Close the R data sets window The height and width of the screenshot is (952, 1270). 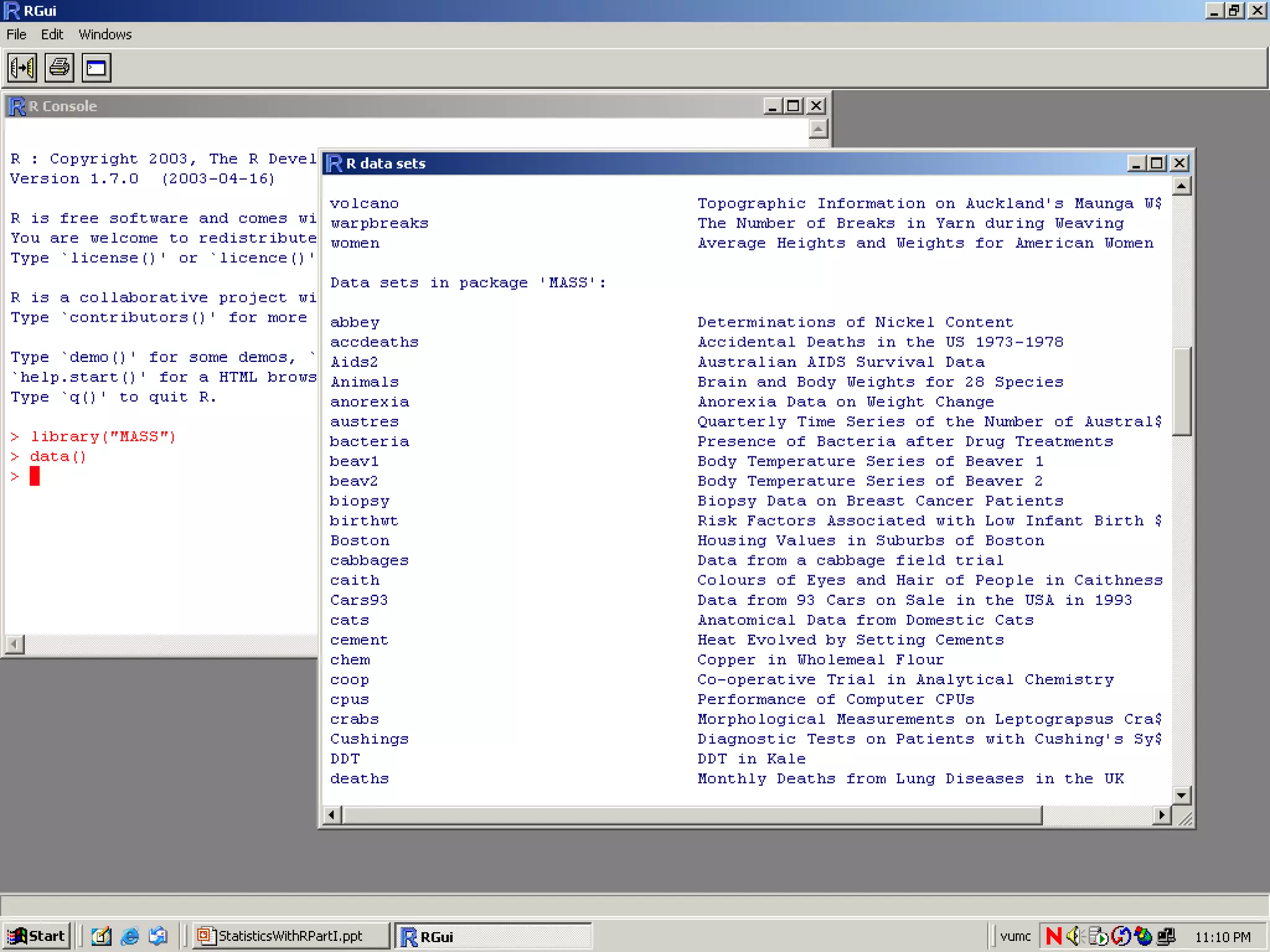coord(1179,164)
